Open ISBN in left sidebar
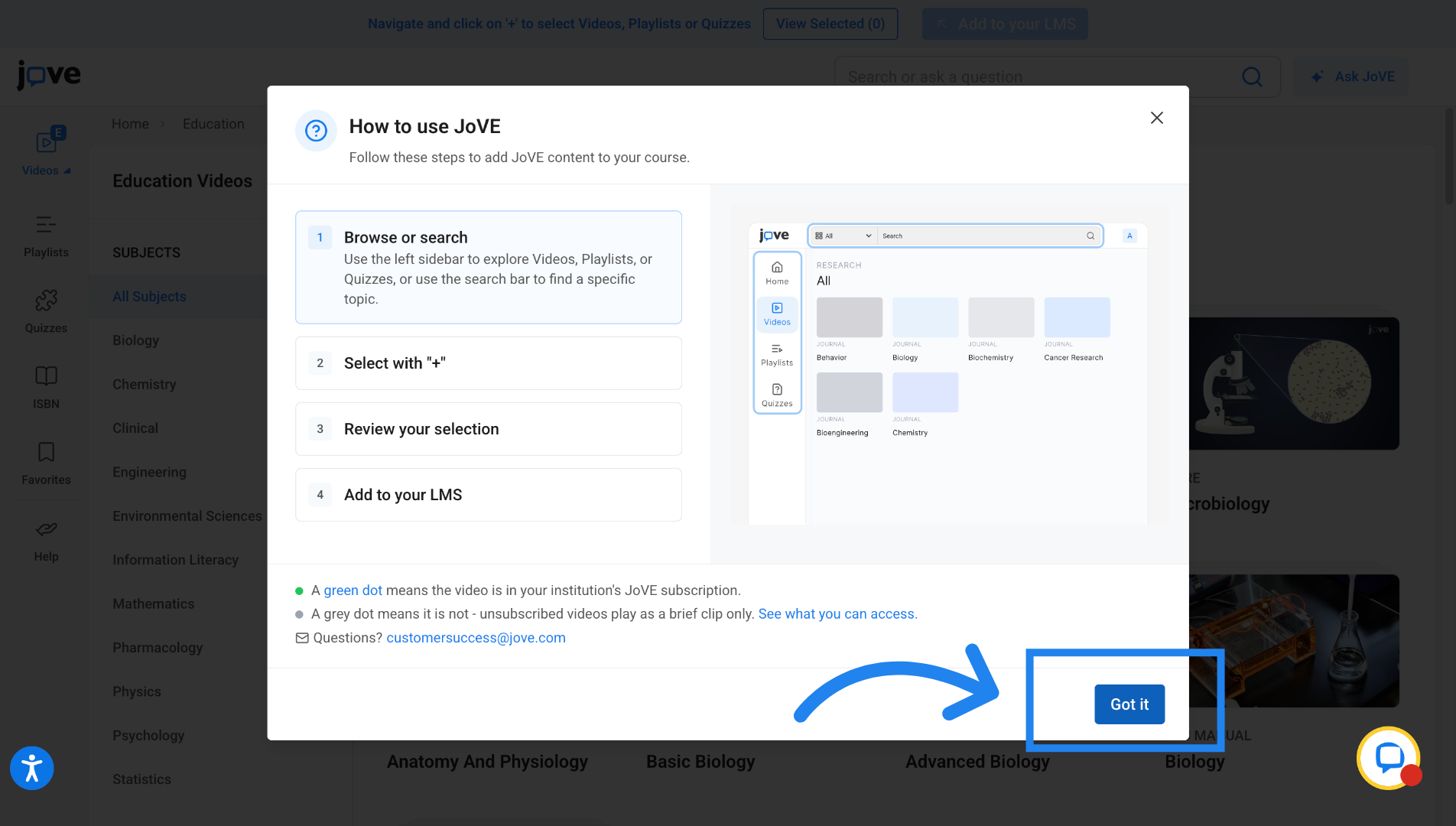This screenshot has height=826, width=1456. pyautogui.click(x=46, y=388)
